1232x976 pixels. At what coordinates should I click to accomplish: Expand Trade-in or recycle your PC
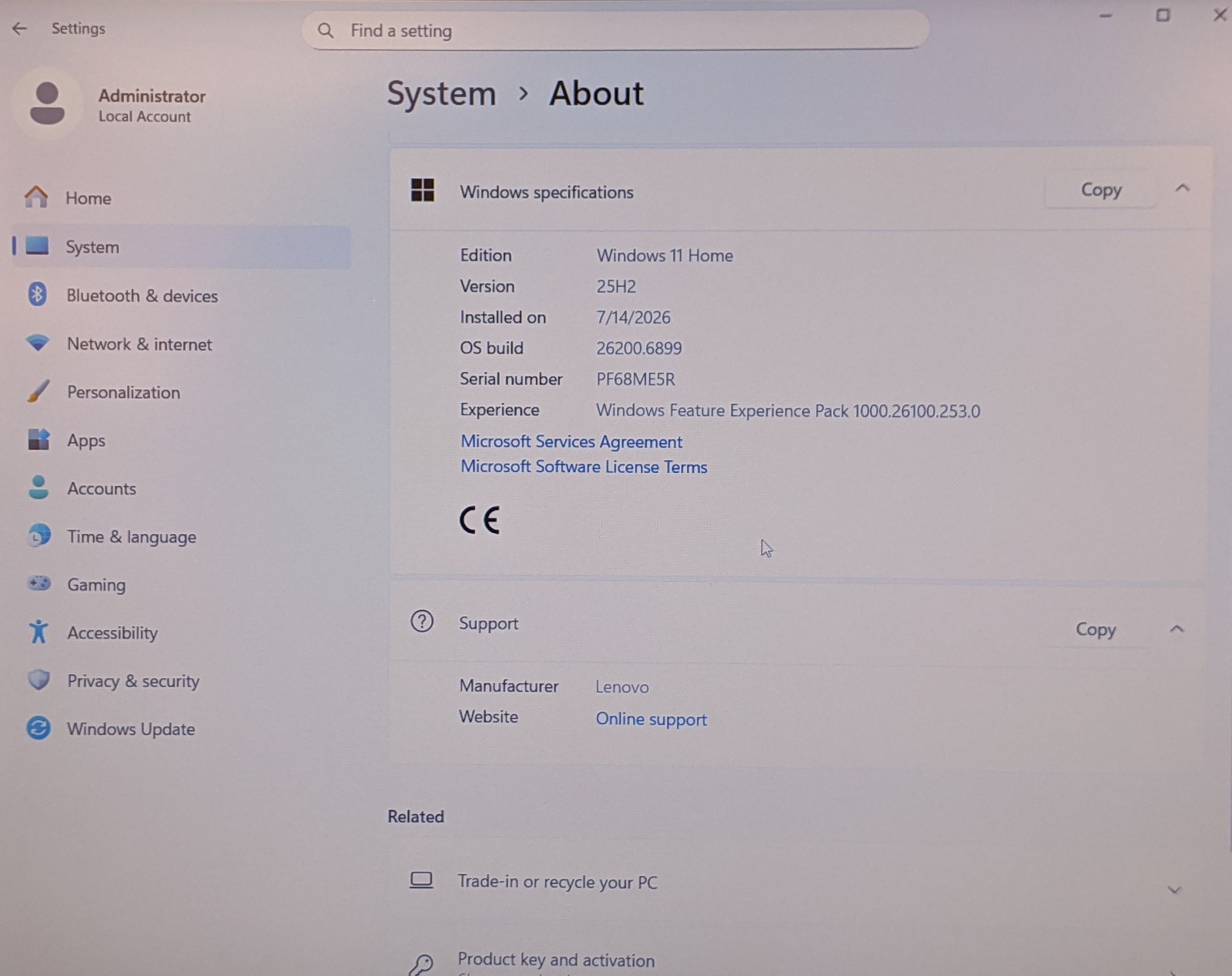pos(1174,890)
